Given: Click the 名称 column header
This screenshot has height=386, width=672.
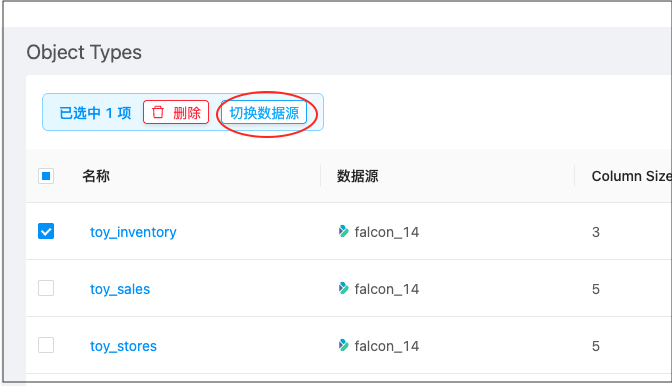Looking at the screenshot, I should click(x=96, y=176).
